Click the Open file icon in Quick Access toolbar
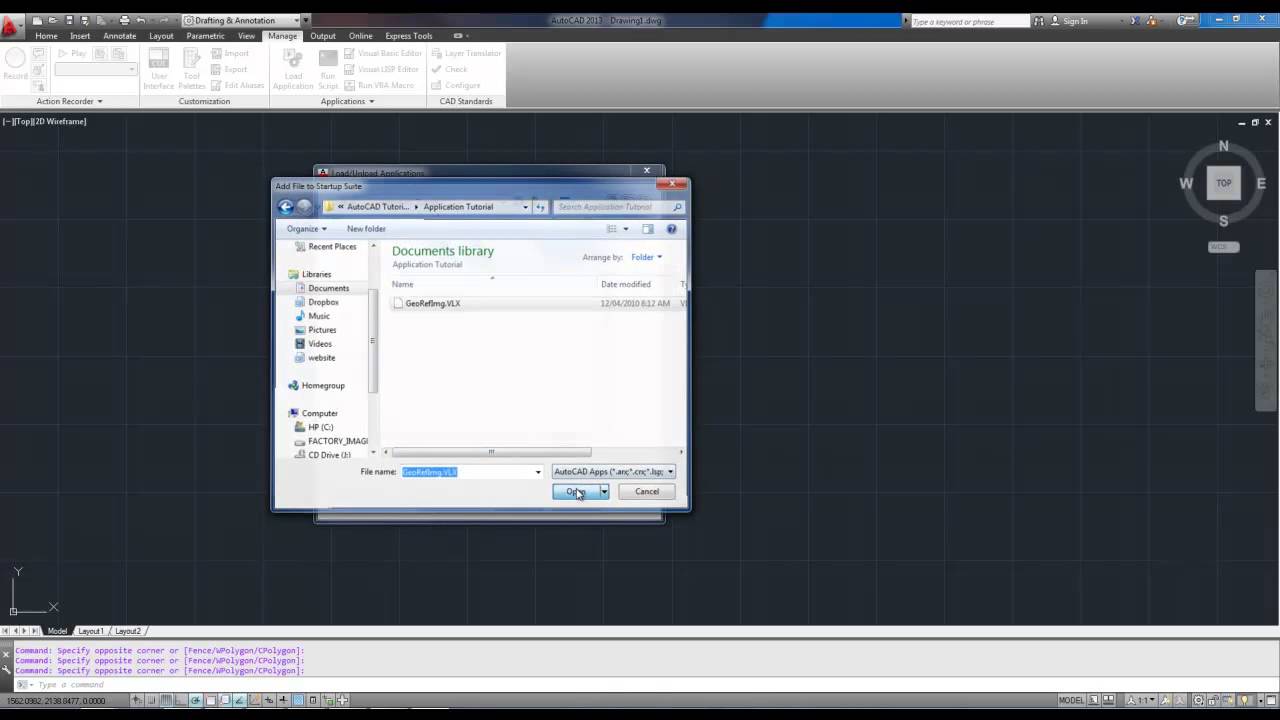Viewport: 1280px width, 720px height. coord(53,20)
